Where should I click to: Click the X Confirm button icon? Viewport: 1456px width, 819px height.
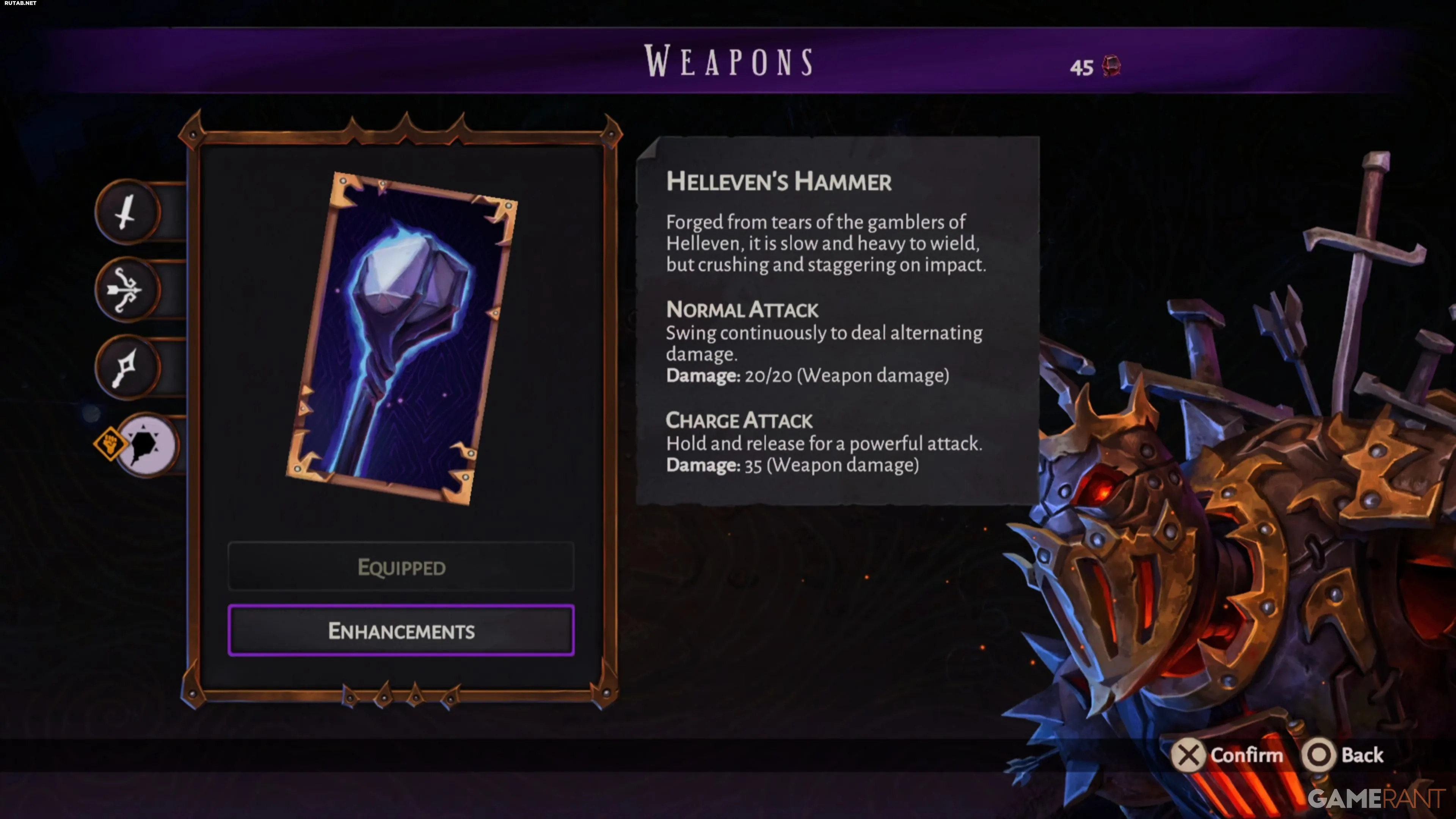[x=1188, y=755]
